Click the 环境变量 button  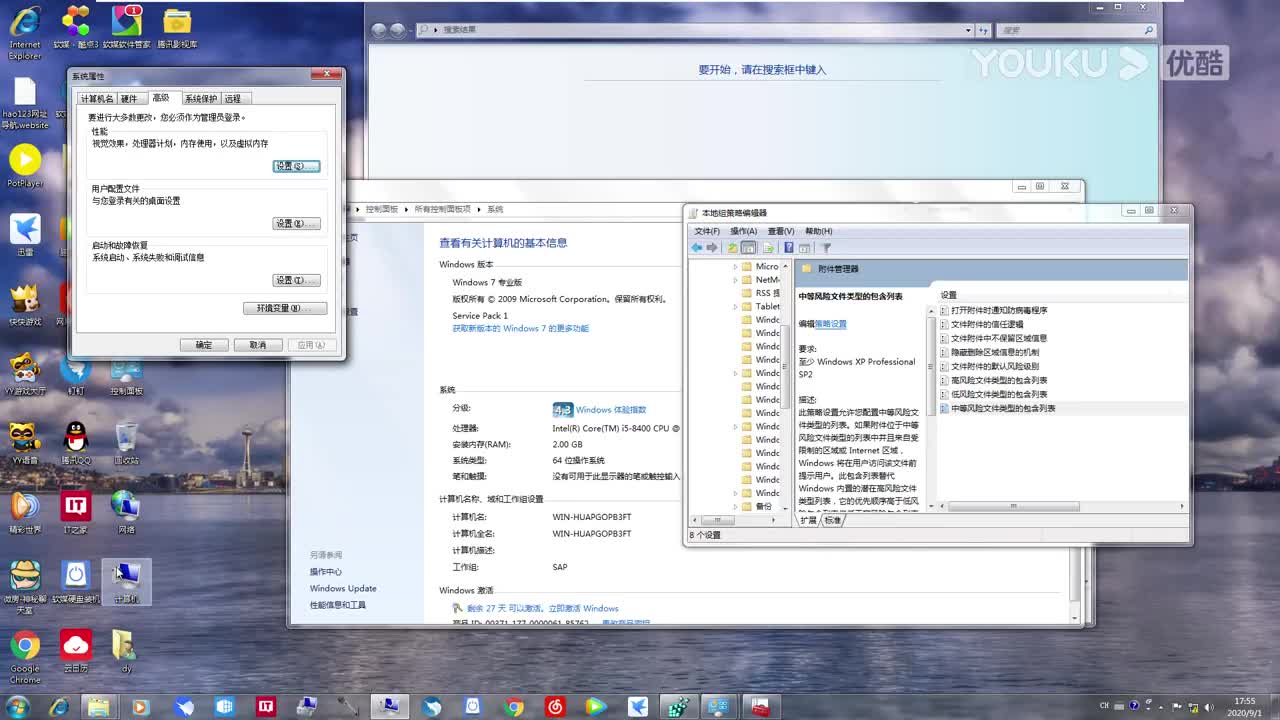coord(285,307)
